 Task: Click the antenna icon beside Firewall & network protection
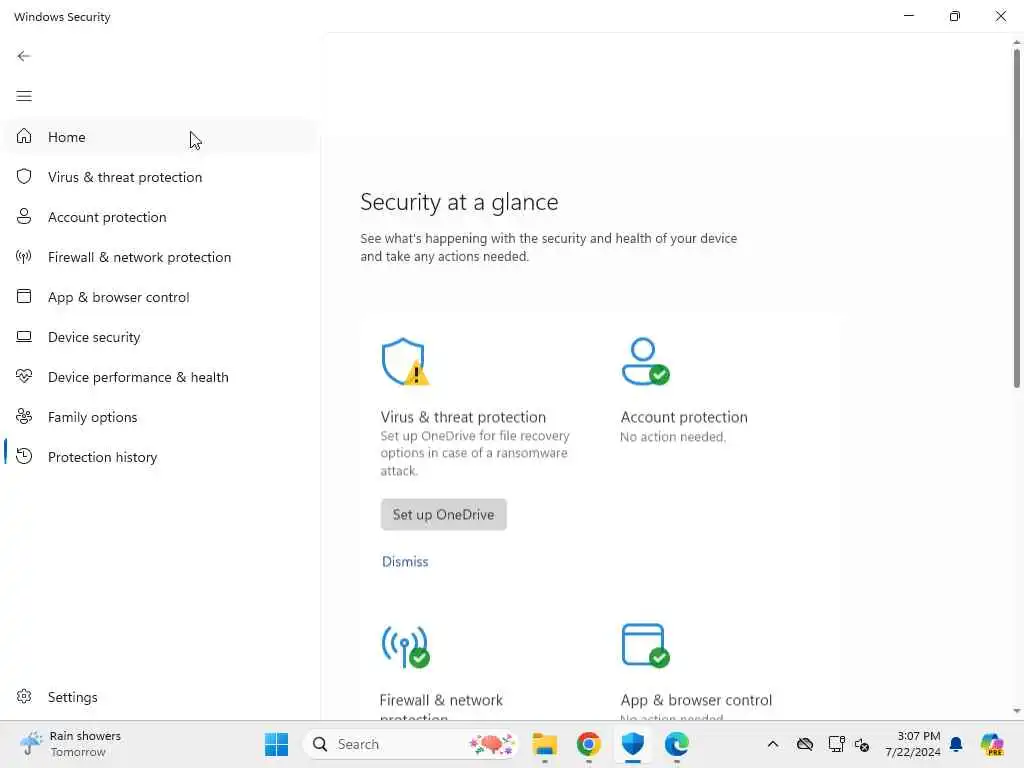(24, 256)
